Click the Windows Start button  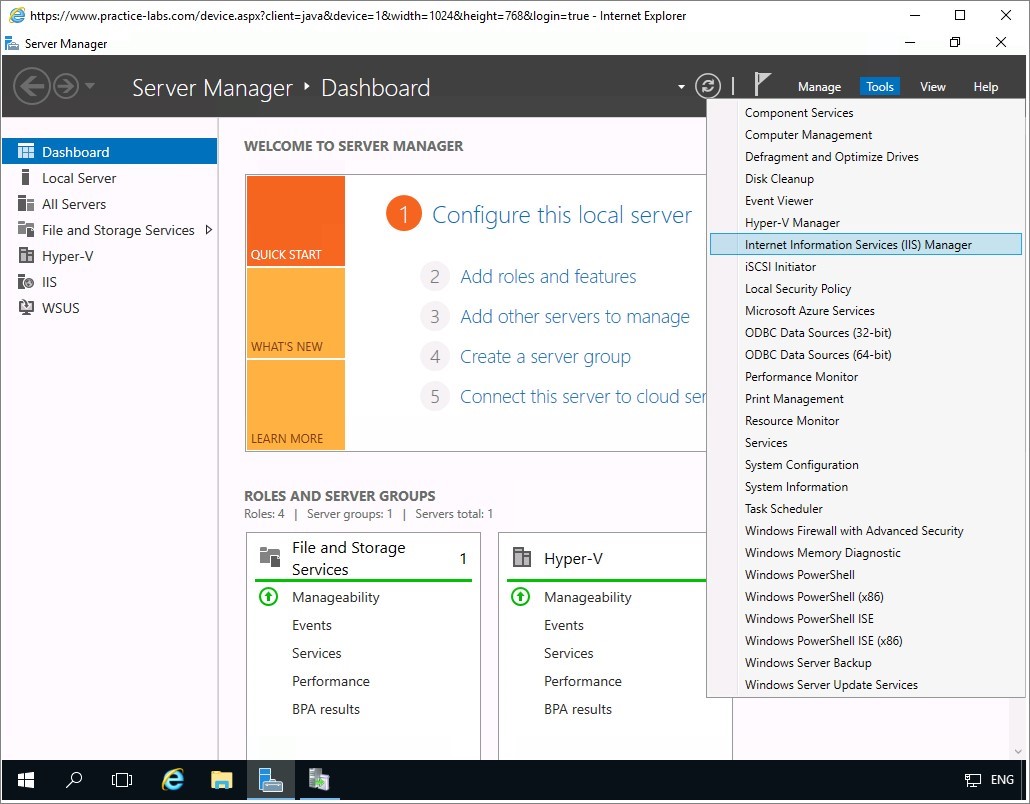coord(25,780)
